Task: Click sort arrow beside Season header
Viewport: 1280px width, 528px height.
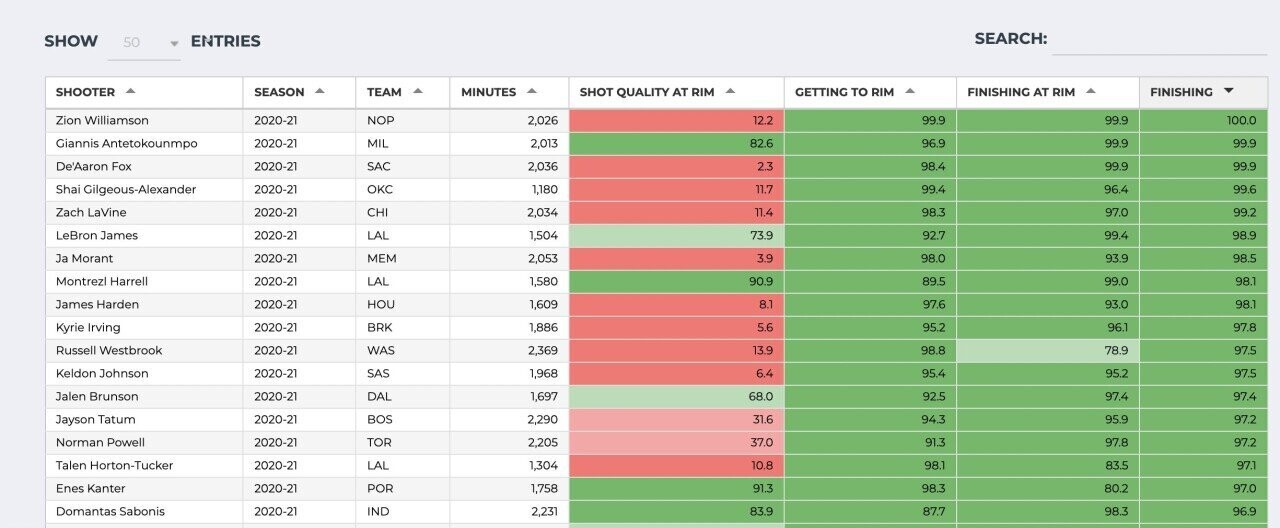Action: pyautogui.click(x=319, y=91)
